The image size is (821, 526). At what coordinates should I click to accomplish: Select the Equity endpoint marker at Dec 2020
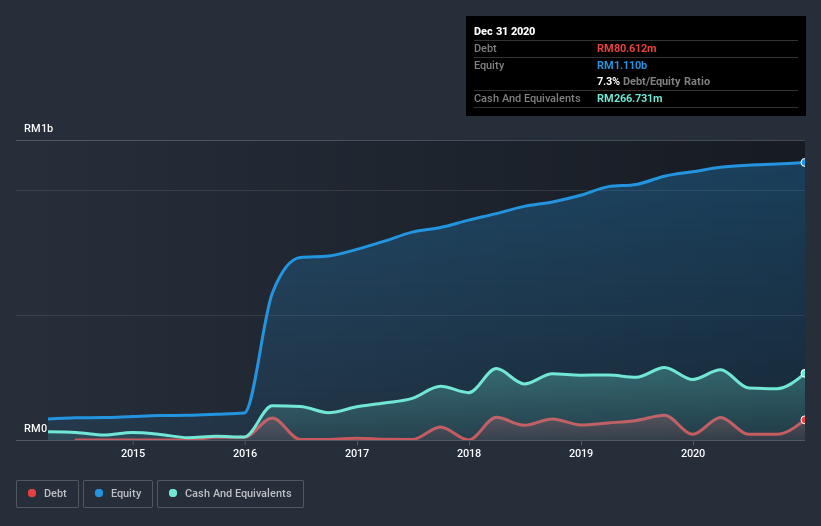pos(804,163)
